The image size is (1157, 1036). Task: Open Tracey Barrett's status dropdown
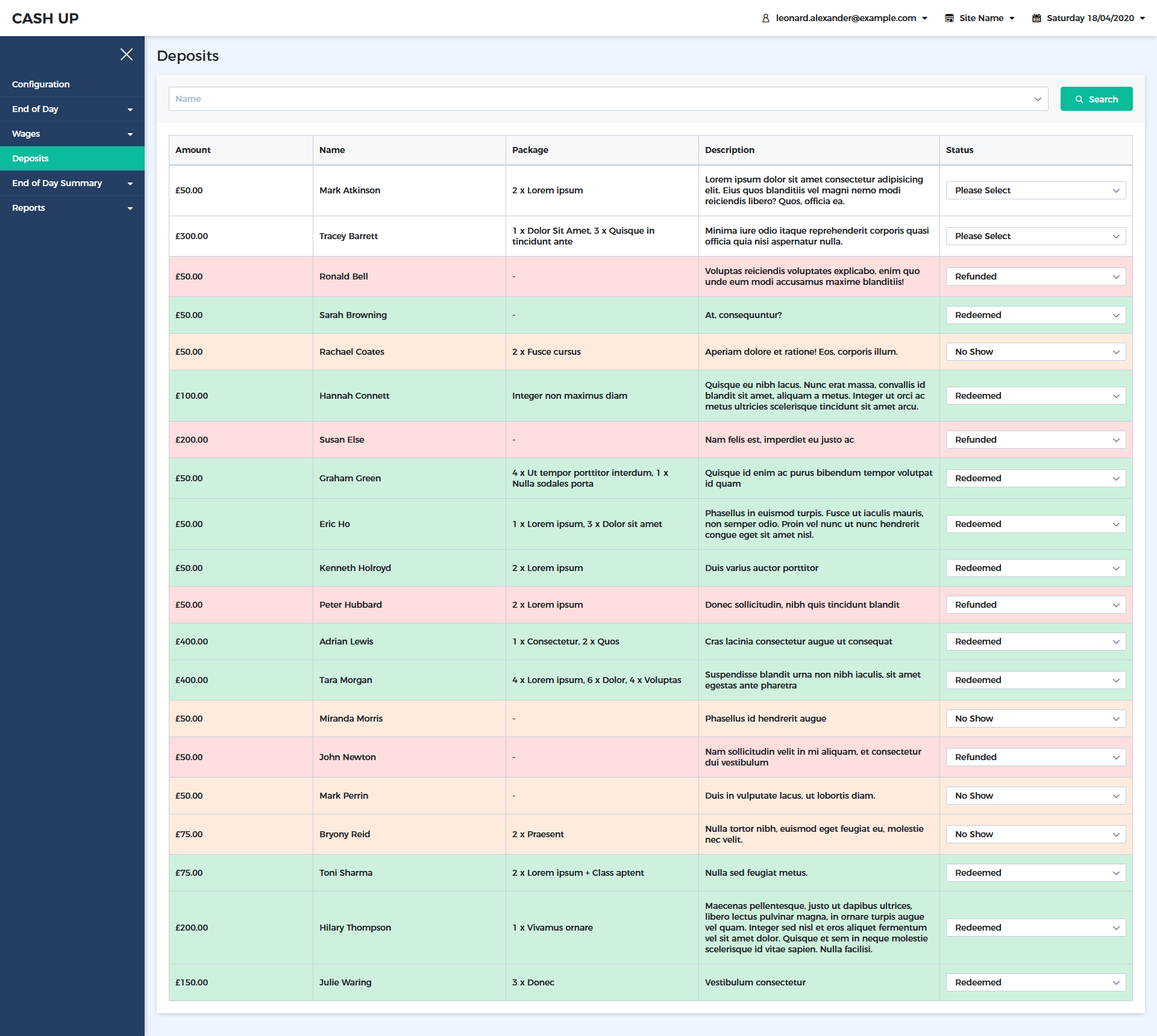tap(1035, 236)
